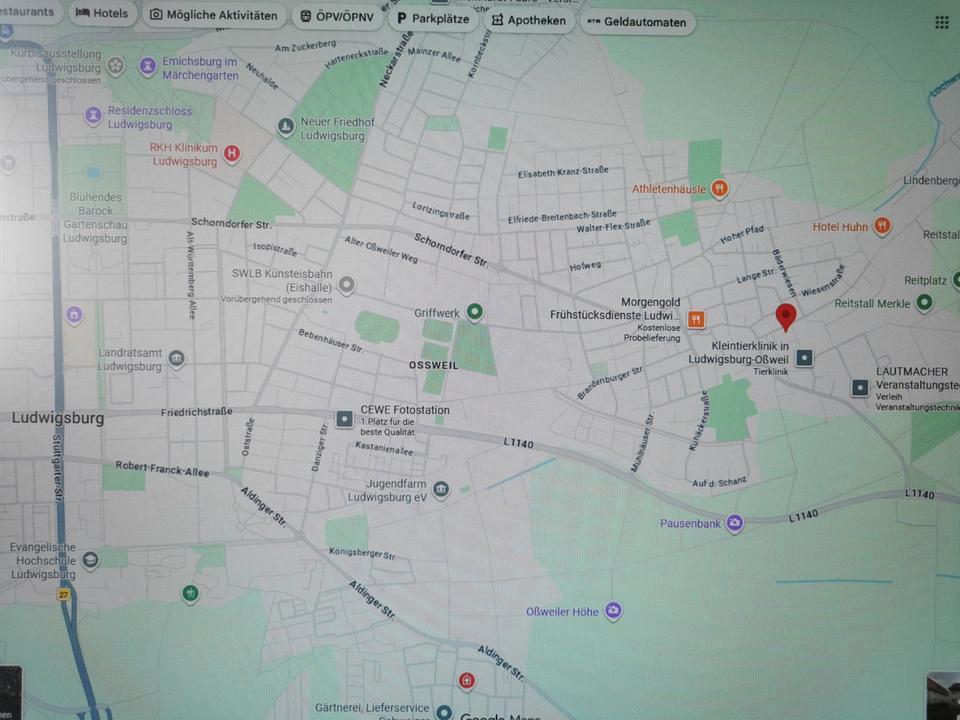
Task: Open the Griffwerk green marker
Action: pyautogui.click(x=475, y=313)
